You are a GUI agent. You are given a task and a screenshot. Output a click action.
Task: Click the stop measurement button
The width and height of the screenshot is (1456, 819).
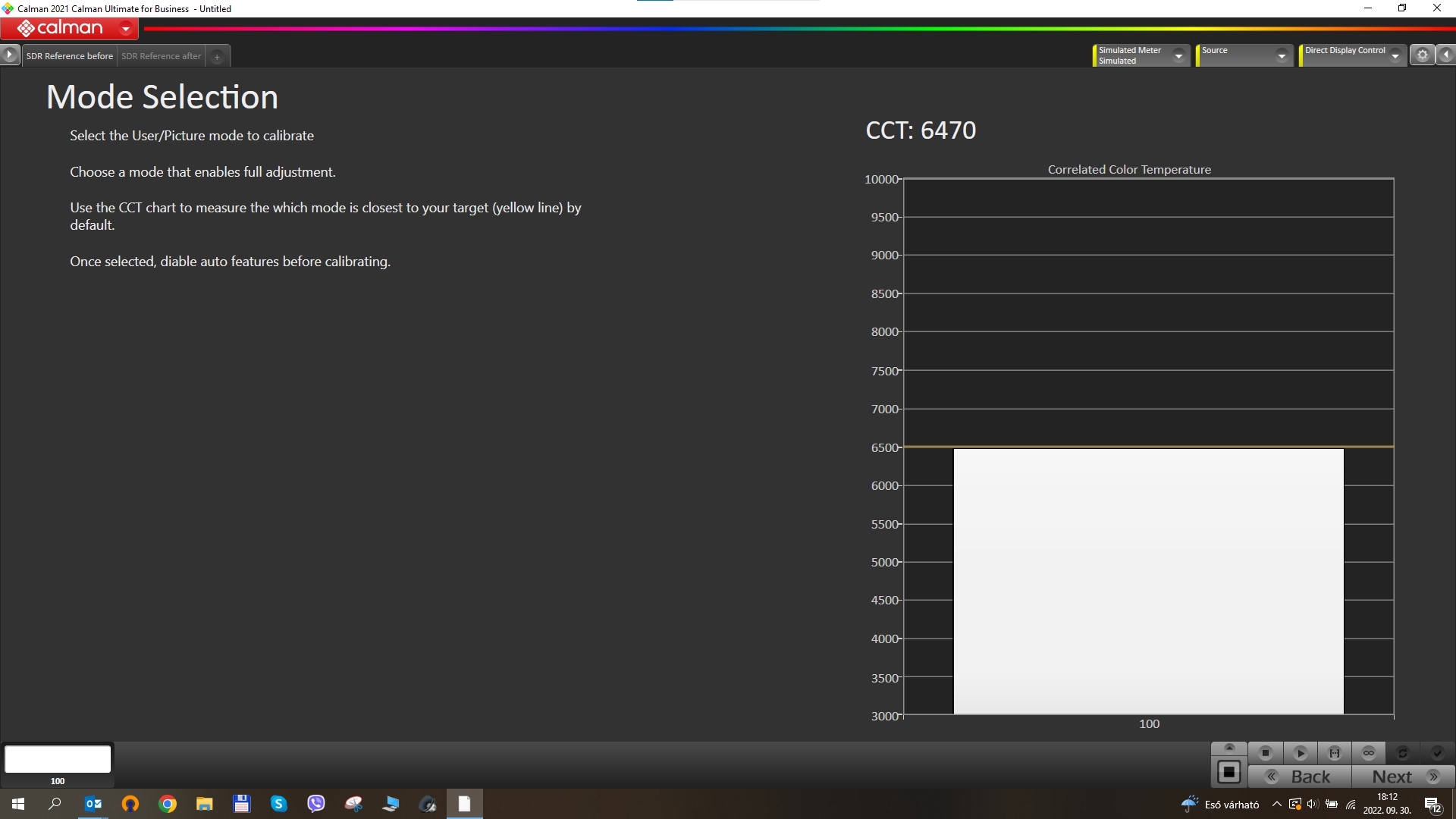(x=1265, y=753)
